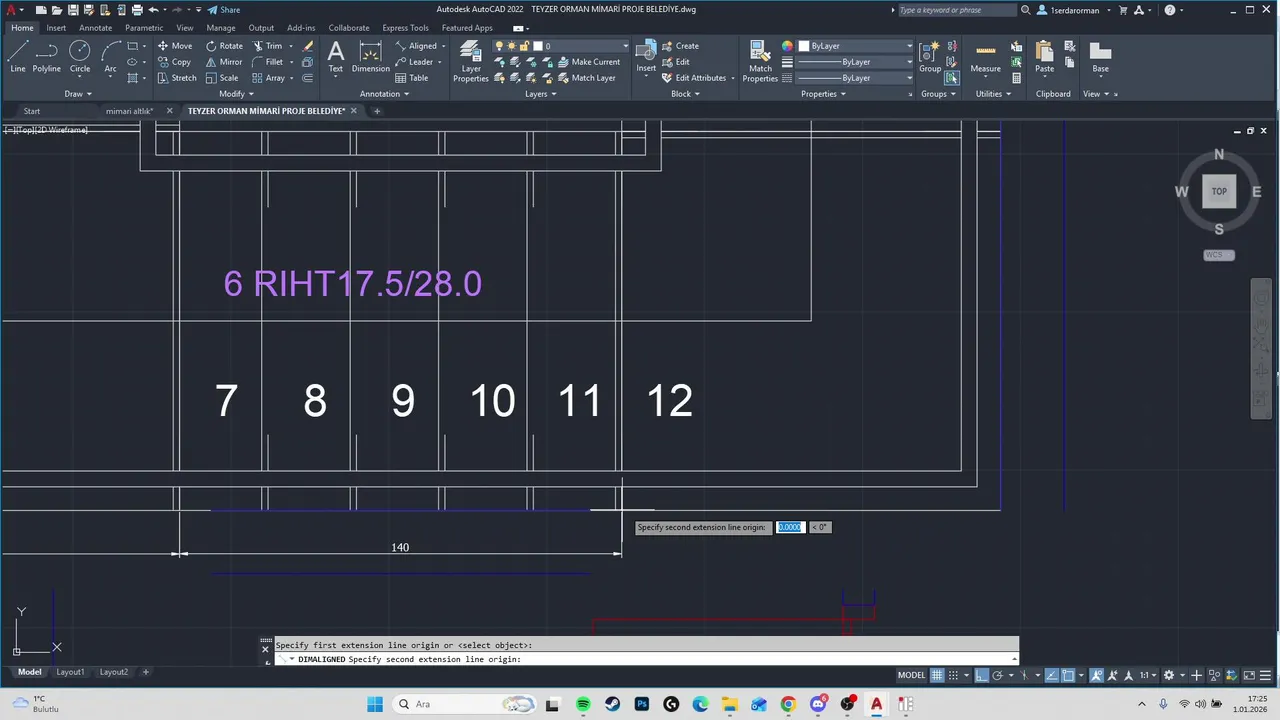Click the Plot (print) icon in quick access toolbar

pyautogui.click(x=137, y=10)
